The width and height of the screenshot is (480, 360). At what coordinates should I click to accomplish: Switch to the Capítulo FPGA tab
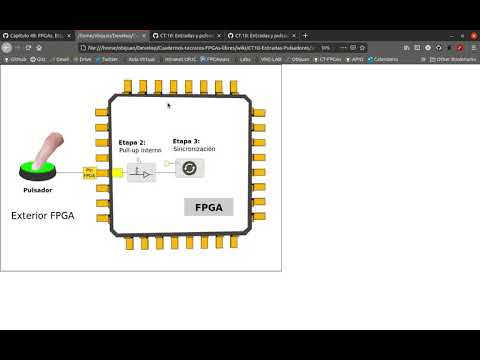click(x=37, y=36)
